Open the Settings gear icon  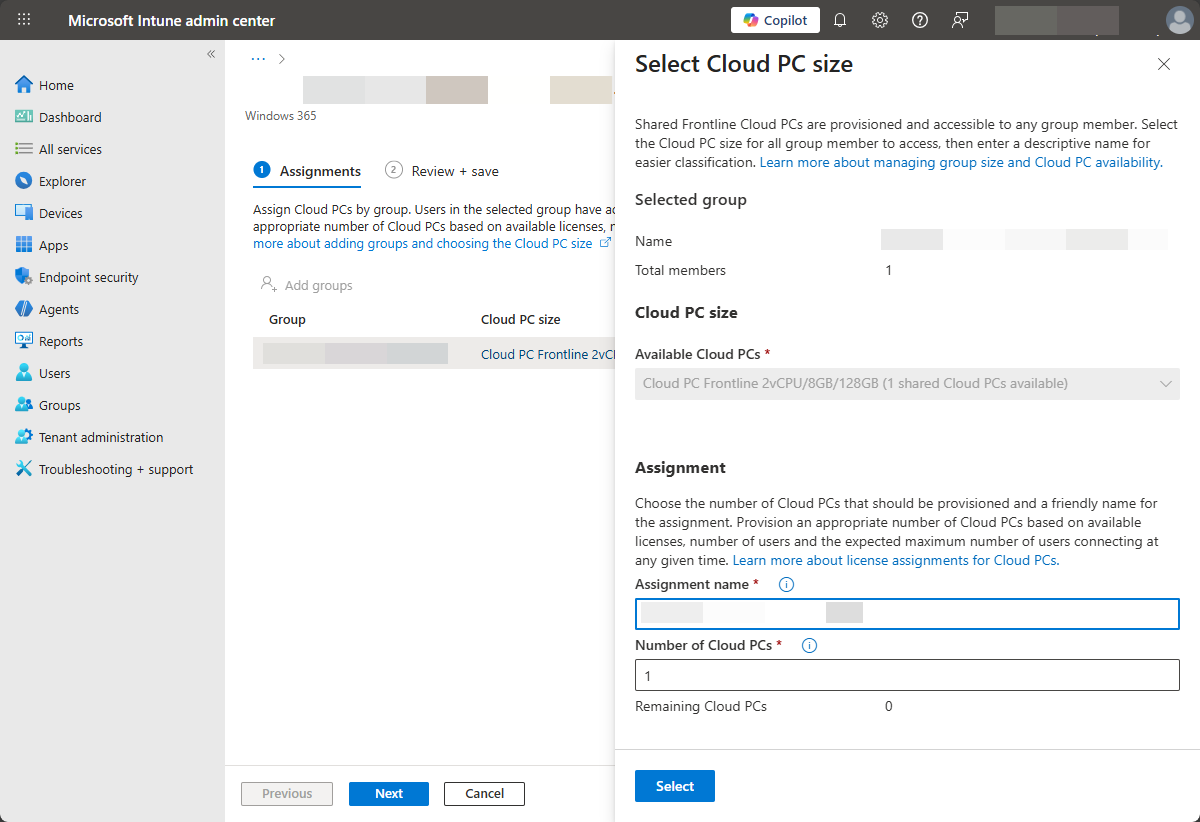pos(880,20)
